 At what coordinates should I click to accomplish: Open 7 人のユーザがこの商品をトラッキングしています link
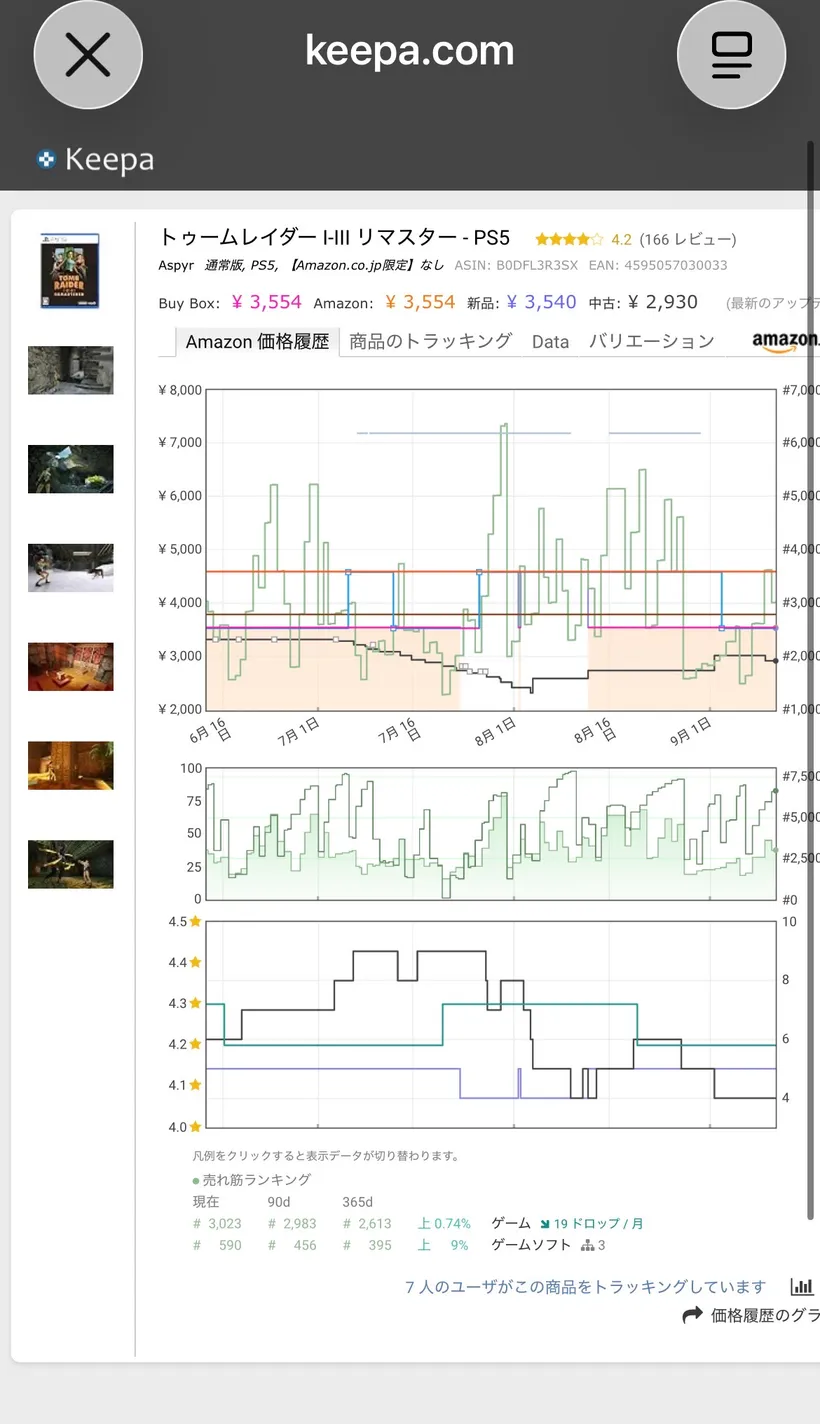pyautogui.click(x=585, y=1287)
